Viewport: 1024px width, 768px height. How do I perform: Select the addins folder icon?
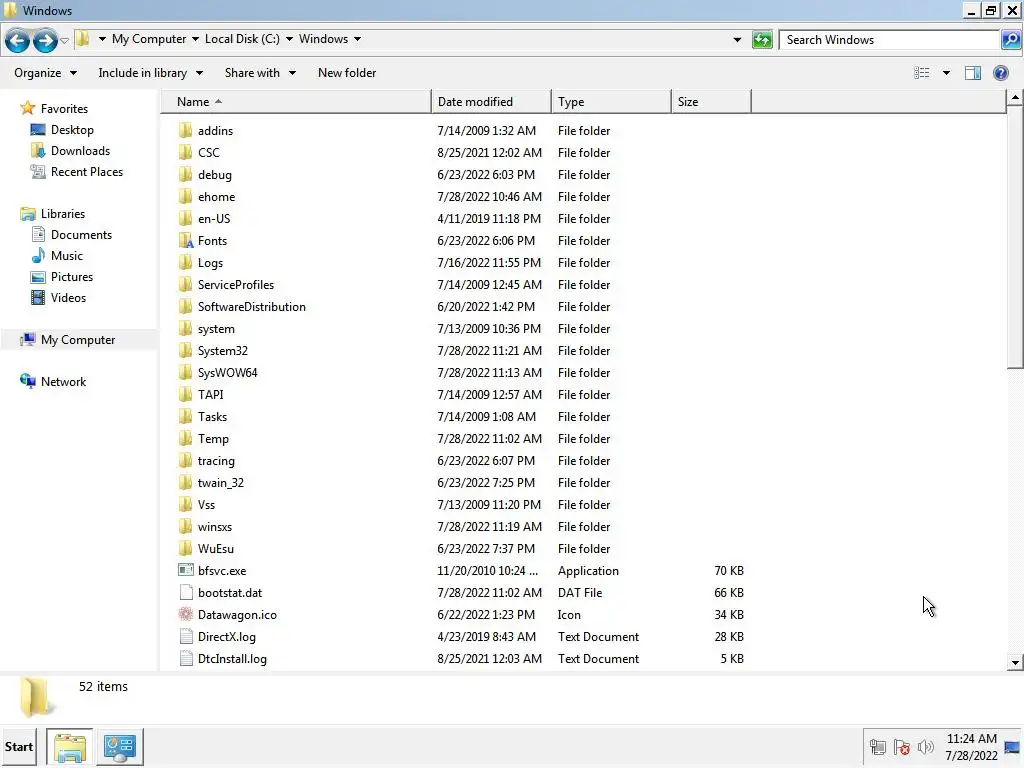coord(185,131)
